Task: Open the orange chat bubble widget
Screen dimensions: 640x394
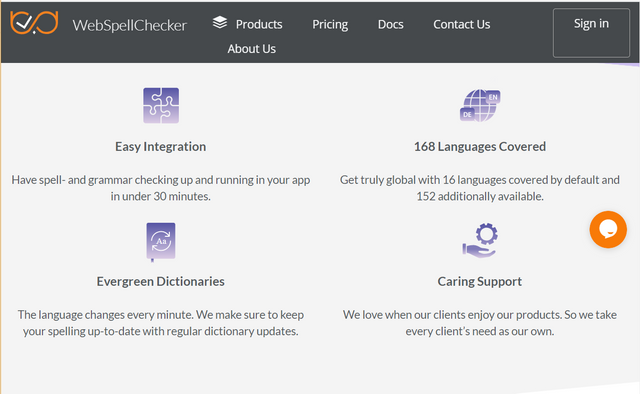Action: click(608, 229)
